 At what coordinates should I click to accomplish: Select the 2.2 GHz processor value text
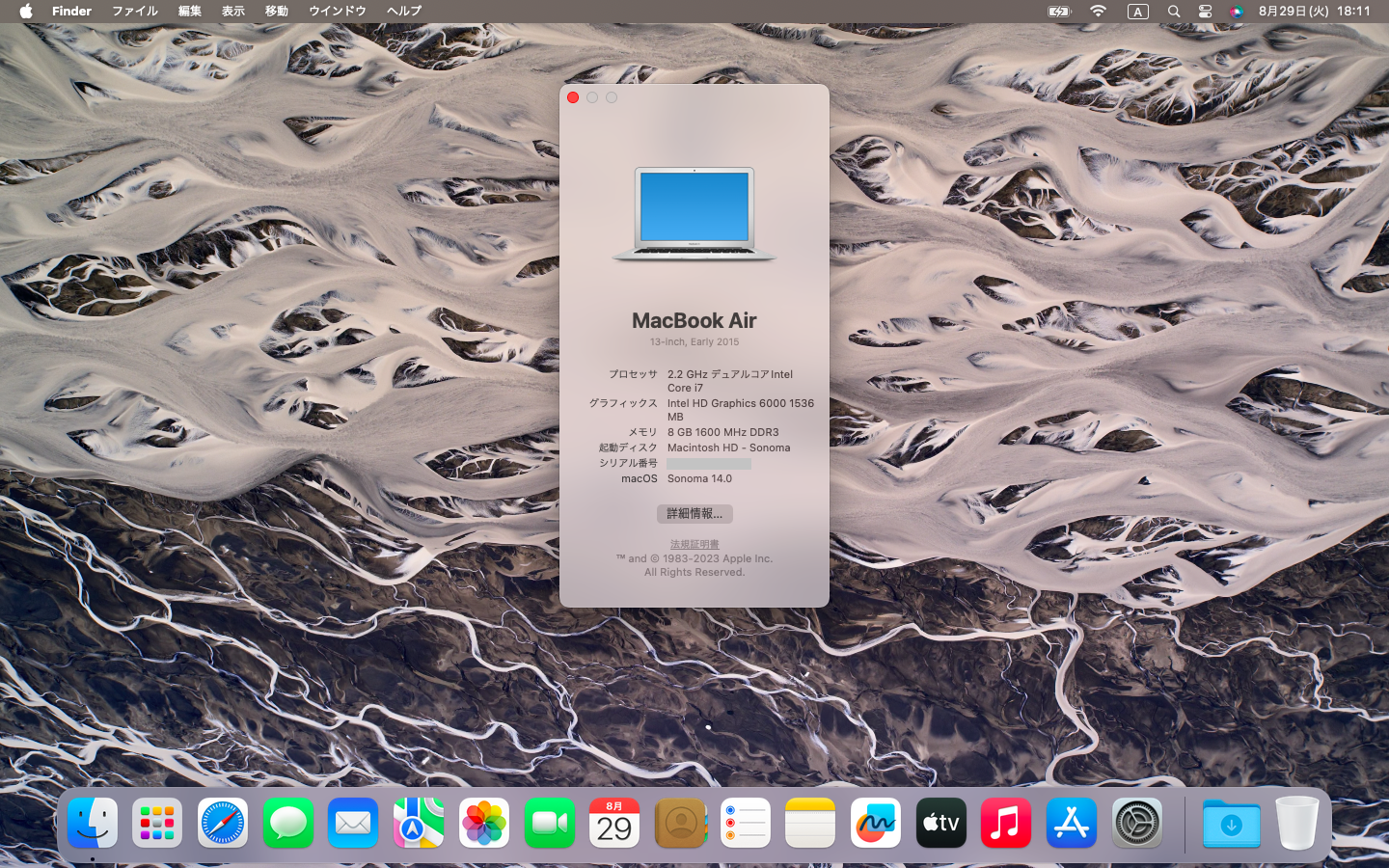coord(730,381)
